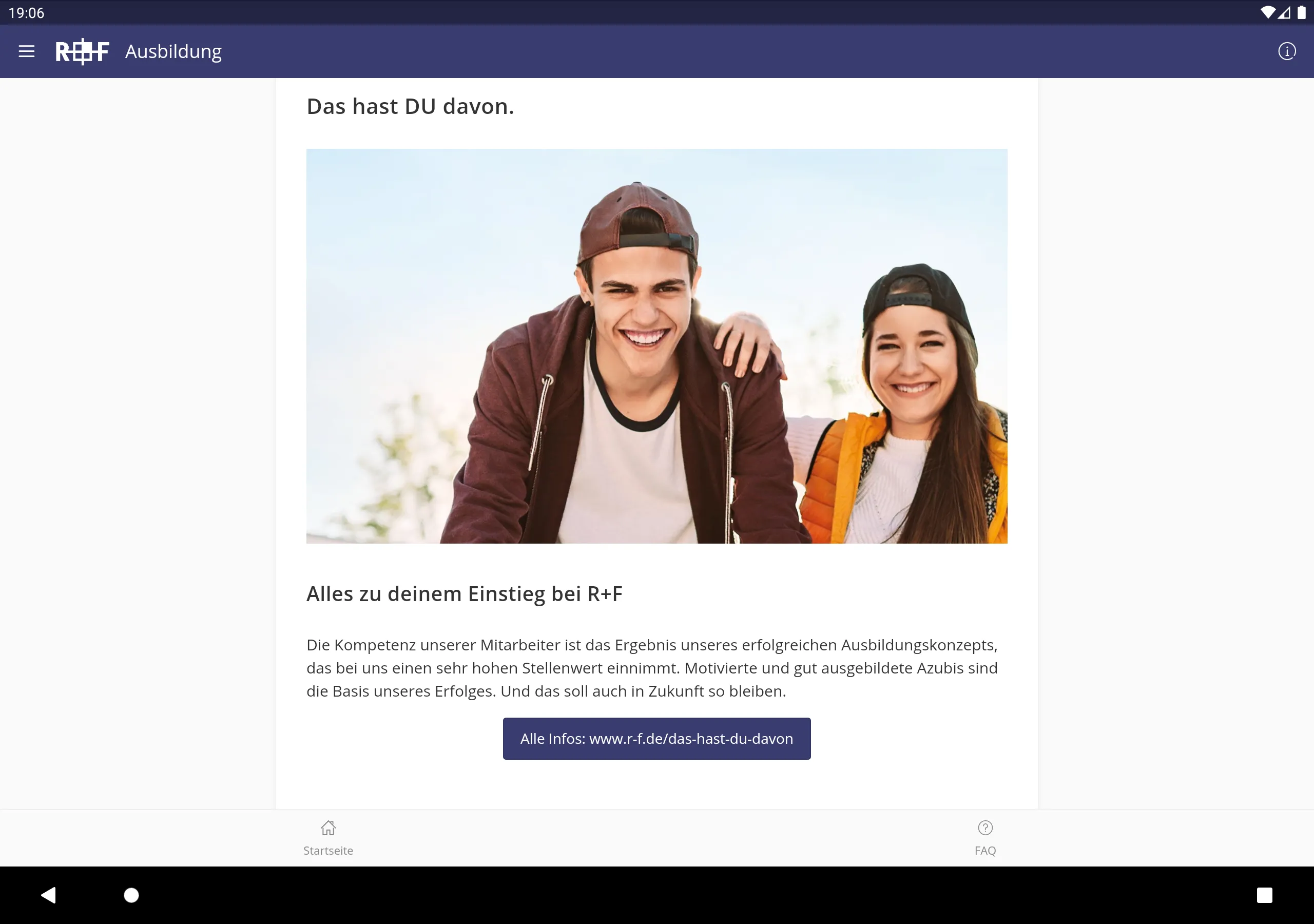The width and height of the screenshot is (1314, 924).
Task: Click the Ausbildung title in header
Action: 173,52
